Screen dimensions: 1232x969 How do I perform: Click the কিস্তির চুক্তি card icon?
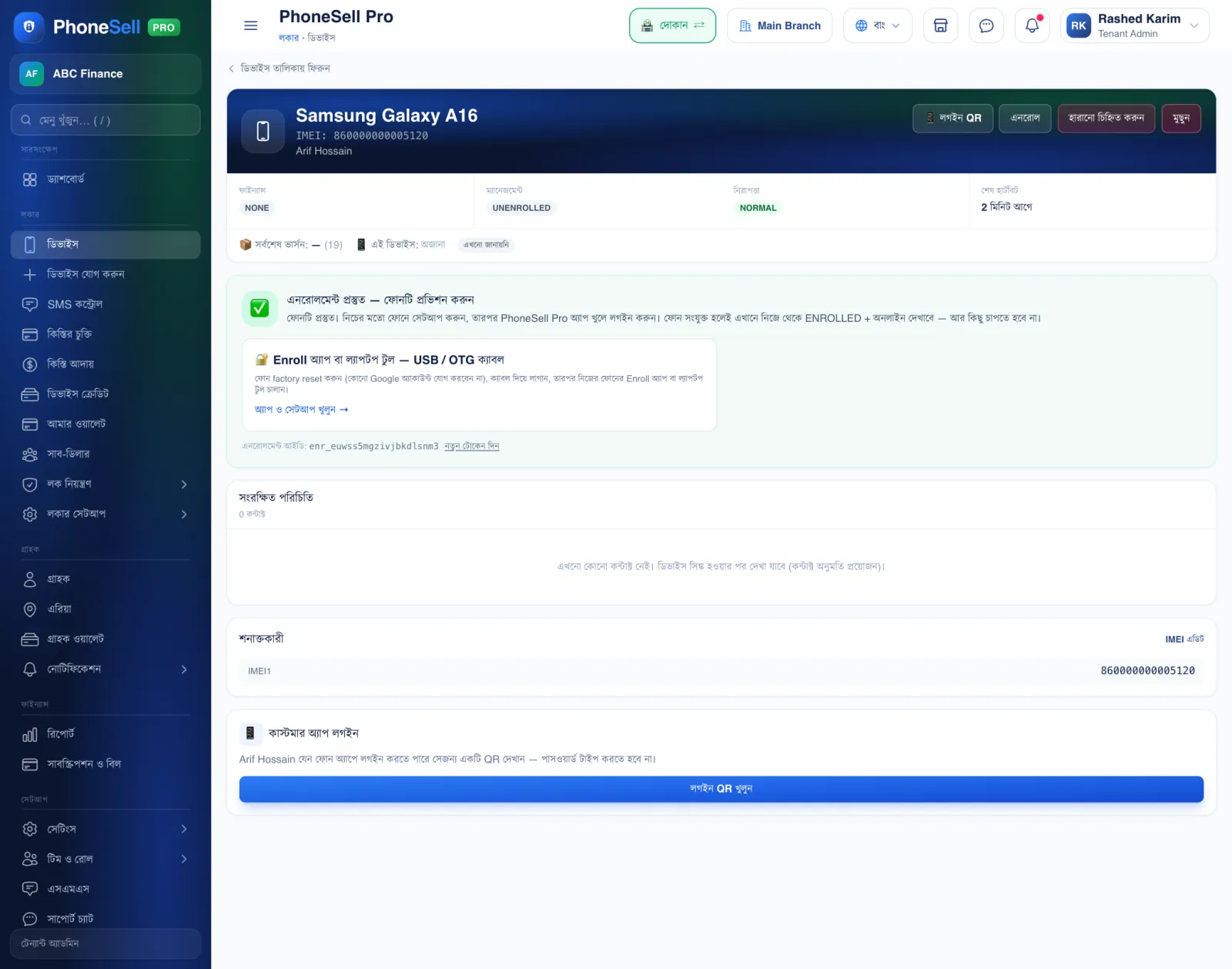coord(30,334)
